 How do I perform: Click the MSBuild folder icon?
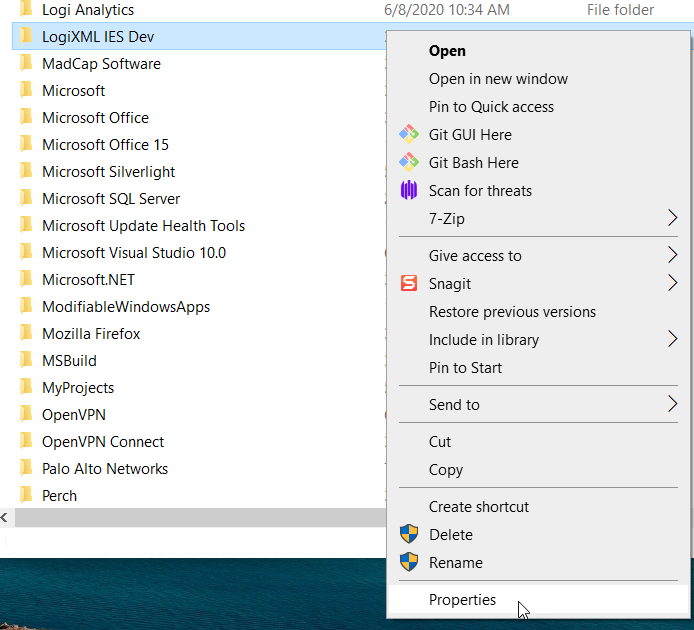coord(27,360)
